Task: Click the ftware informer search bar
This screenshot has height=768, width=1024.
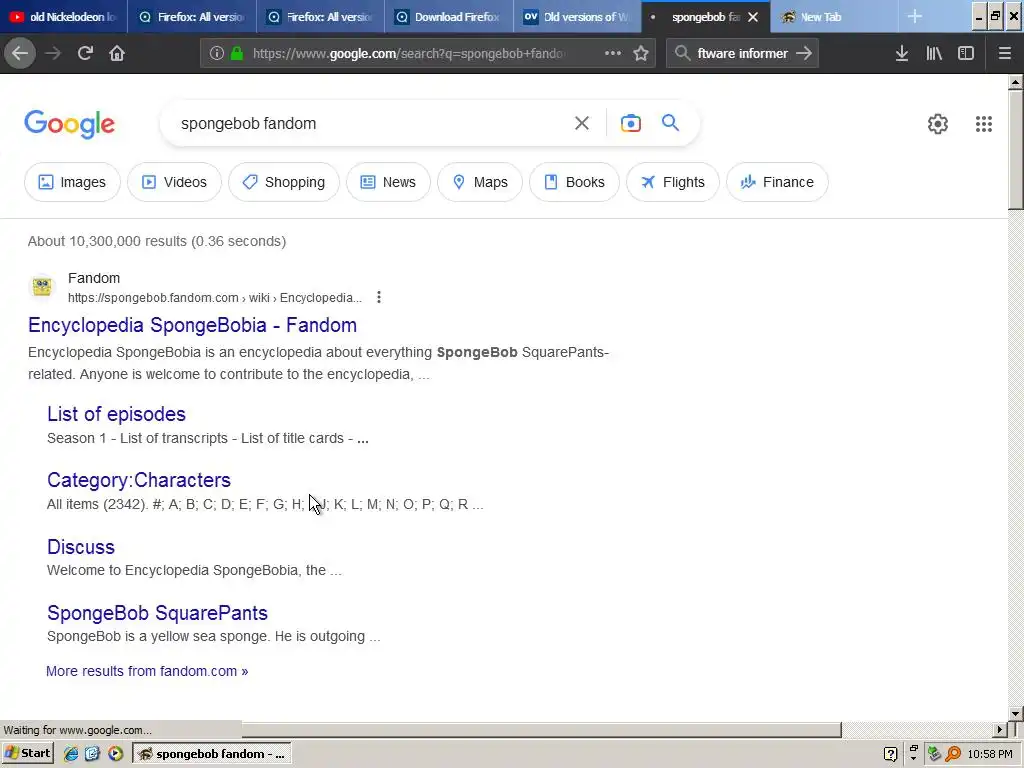Action: pos(742,53)
